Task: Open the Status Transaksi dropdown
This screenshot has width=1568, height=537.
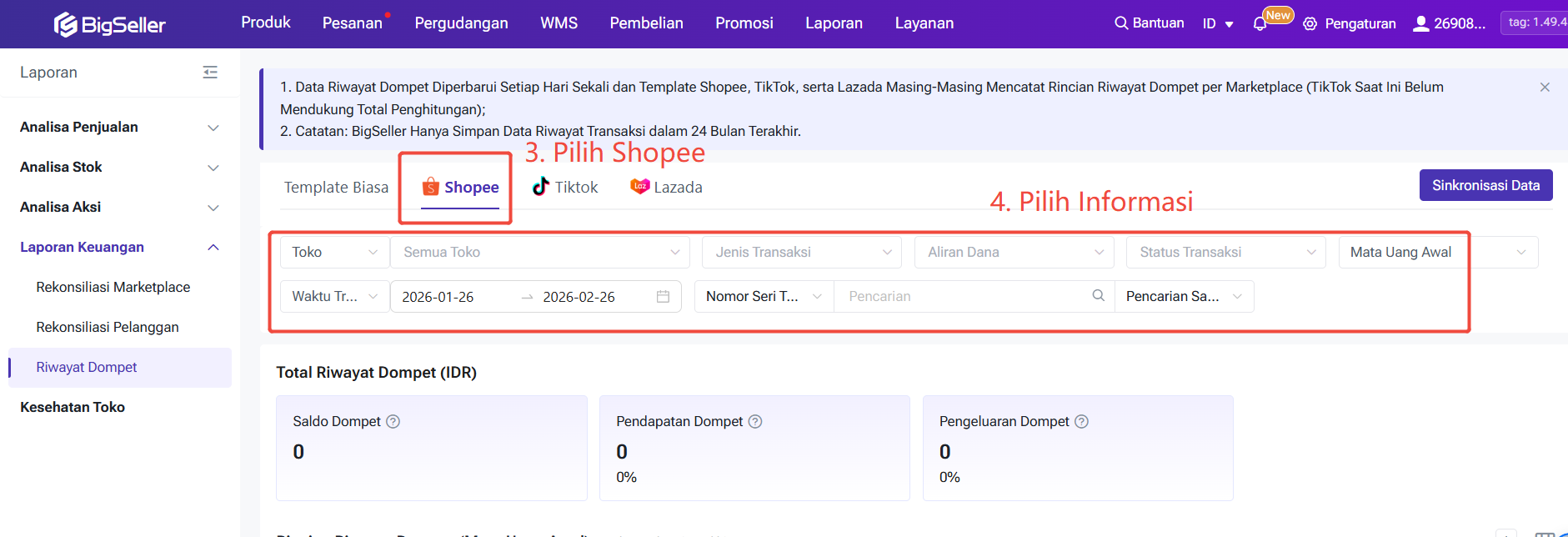Action: 1225,253
